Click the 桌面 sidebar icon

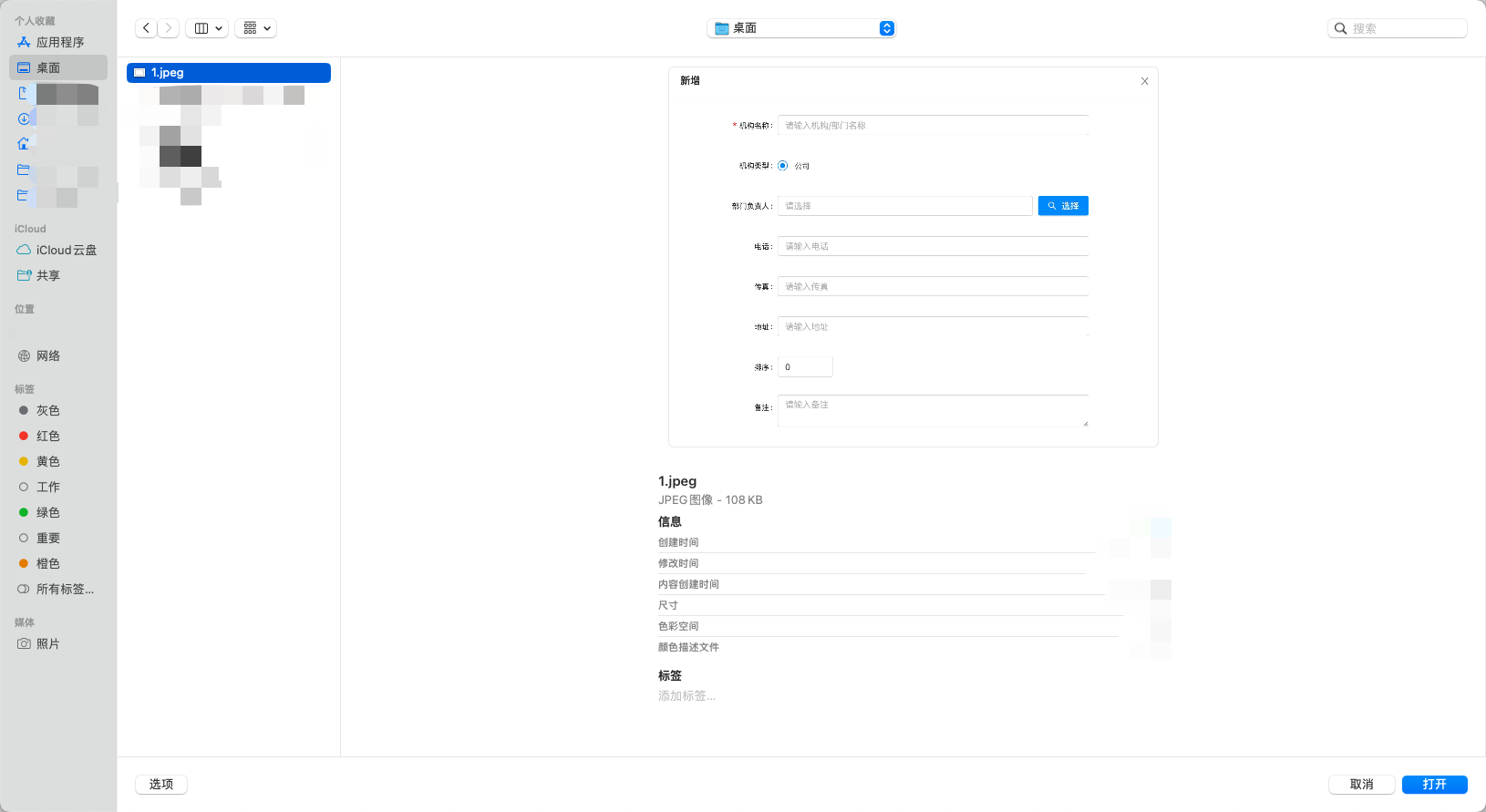click(x=24, y=67)
